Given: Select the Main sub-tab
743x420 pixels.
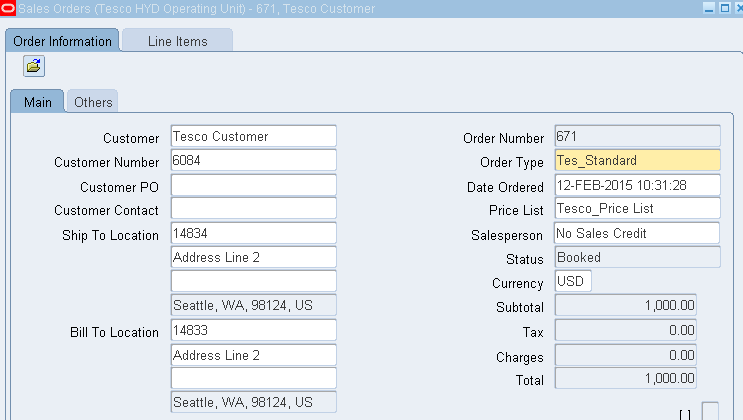Looking at the screenshot, I should click(x=37, y=101).
